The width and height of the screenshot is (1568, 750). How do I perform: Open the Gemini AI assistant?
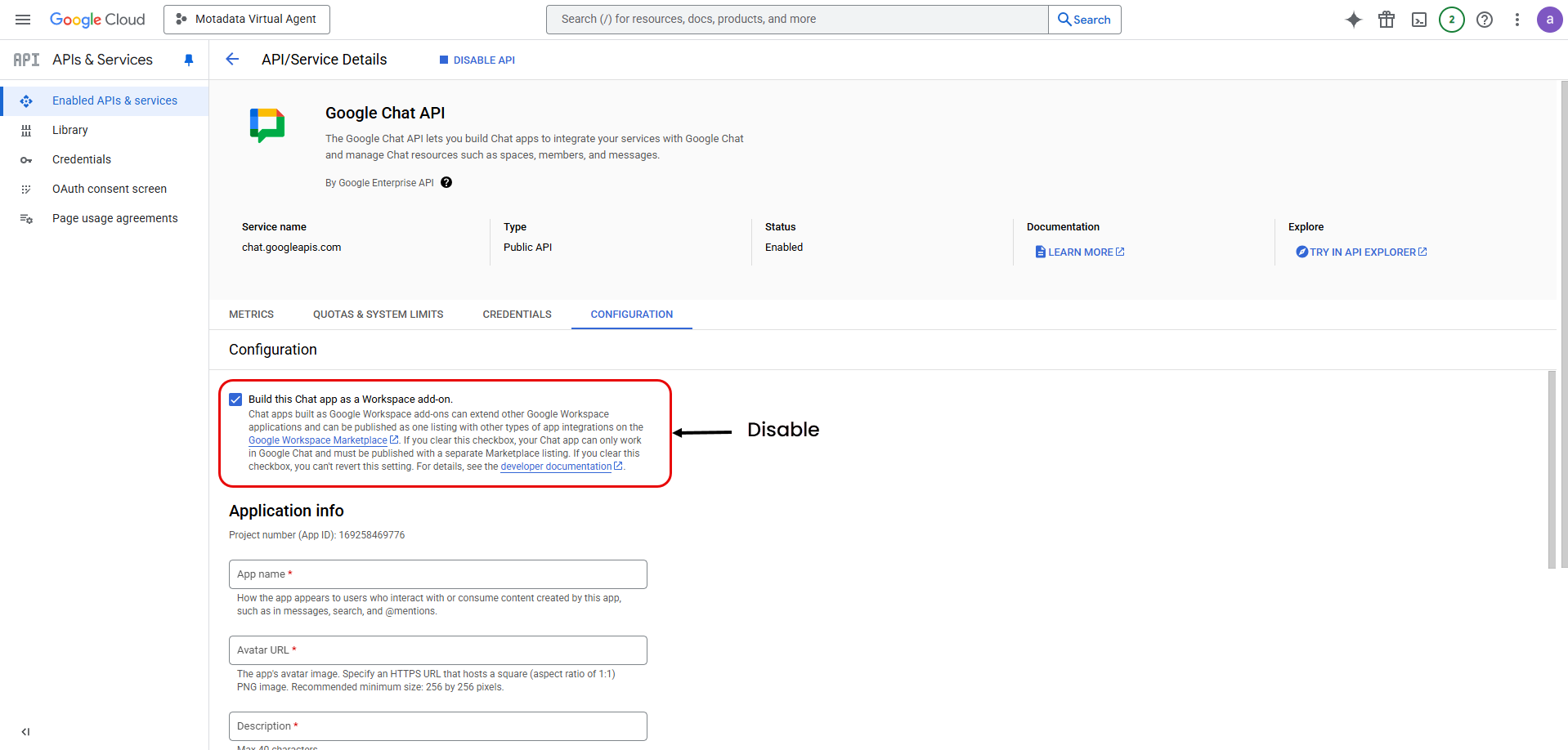[x=1354, y=19]
